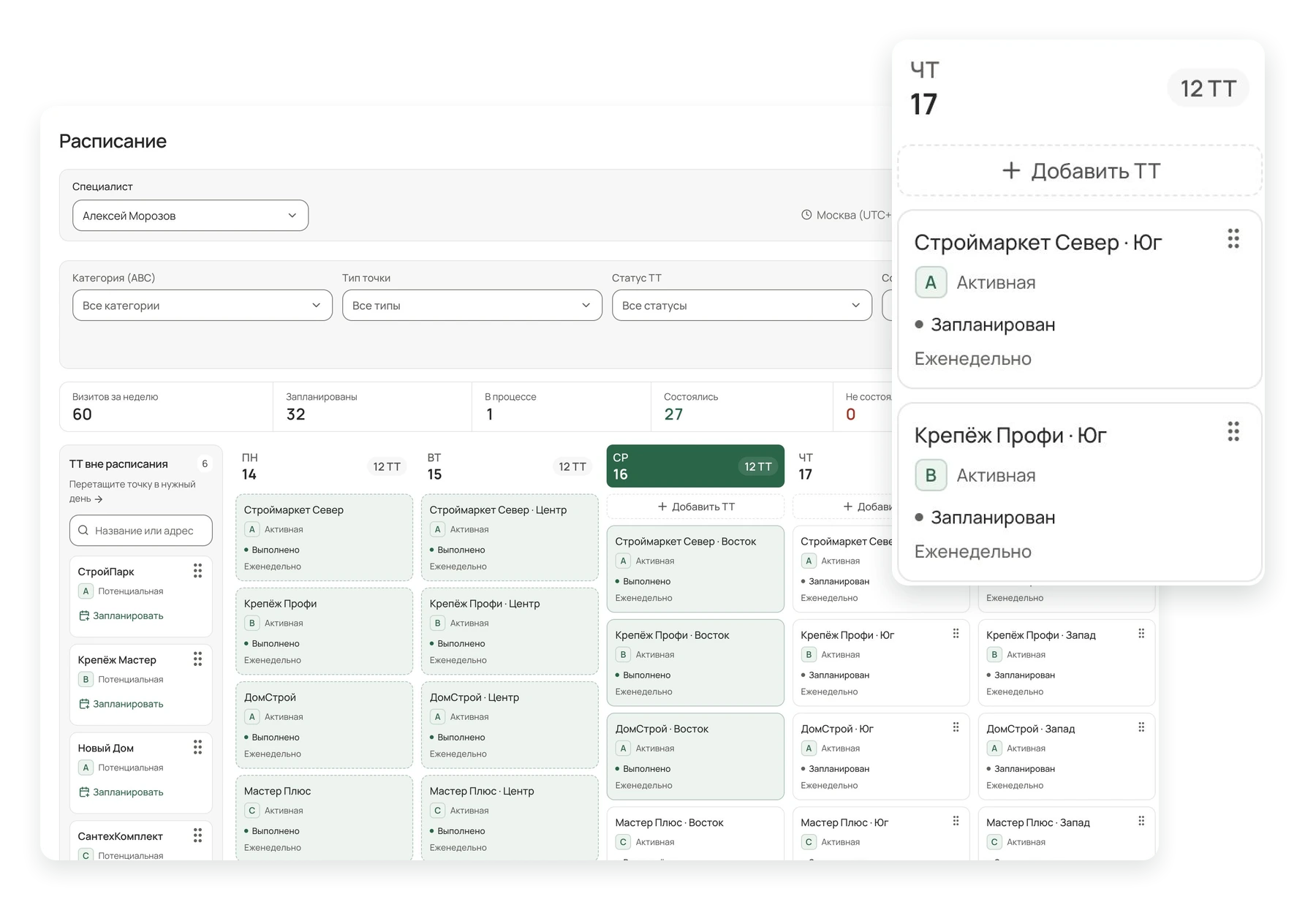Open the Специалист dropdown Алексей Морозов
The width and height of the screenshot is (1316, 921).
[x=190, y=216]
